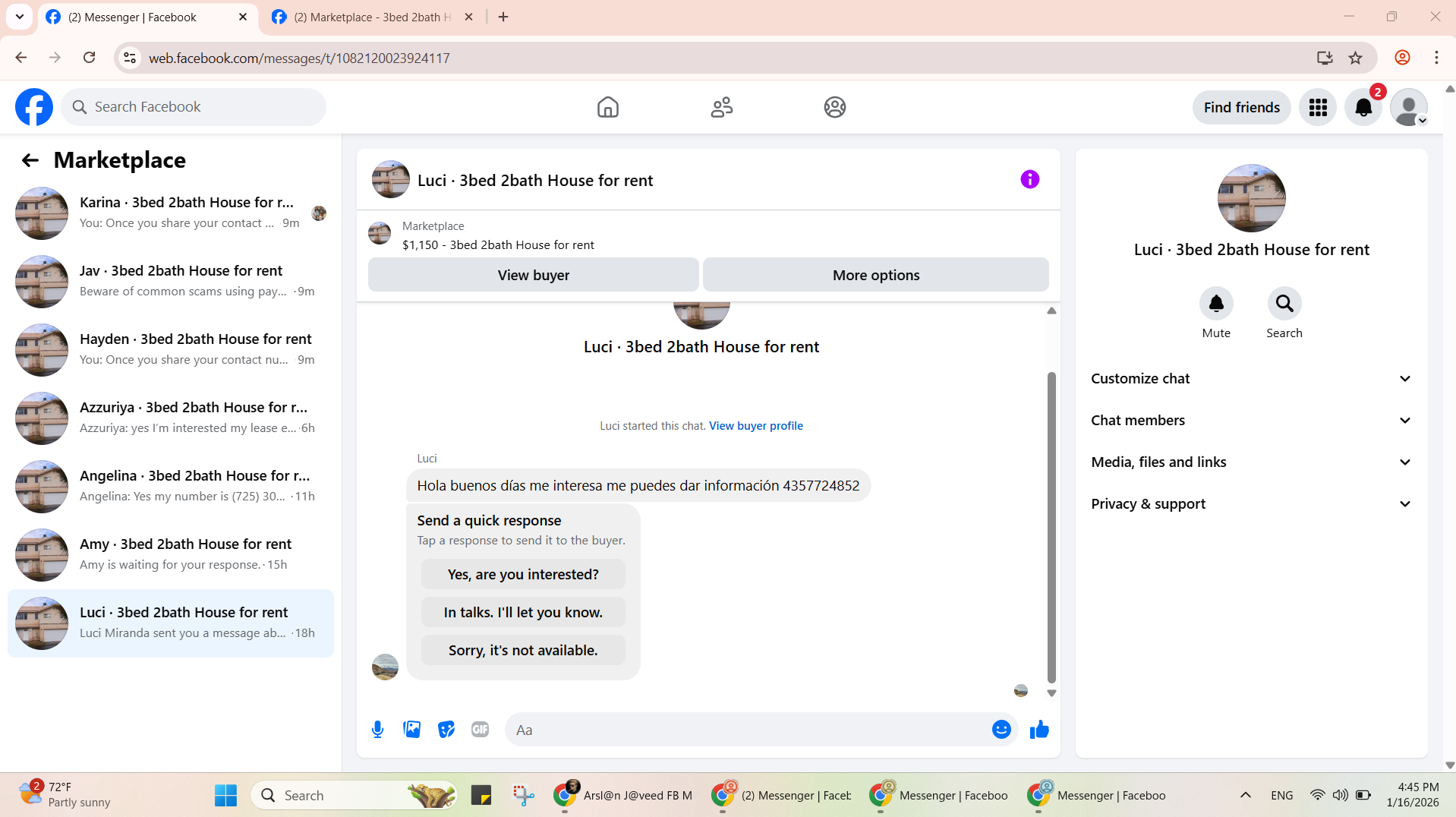Choose a sticker icon
The width and height of the screenshot is (1456, 817).
tap(446, 730)
